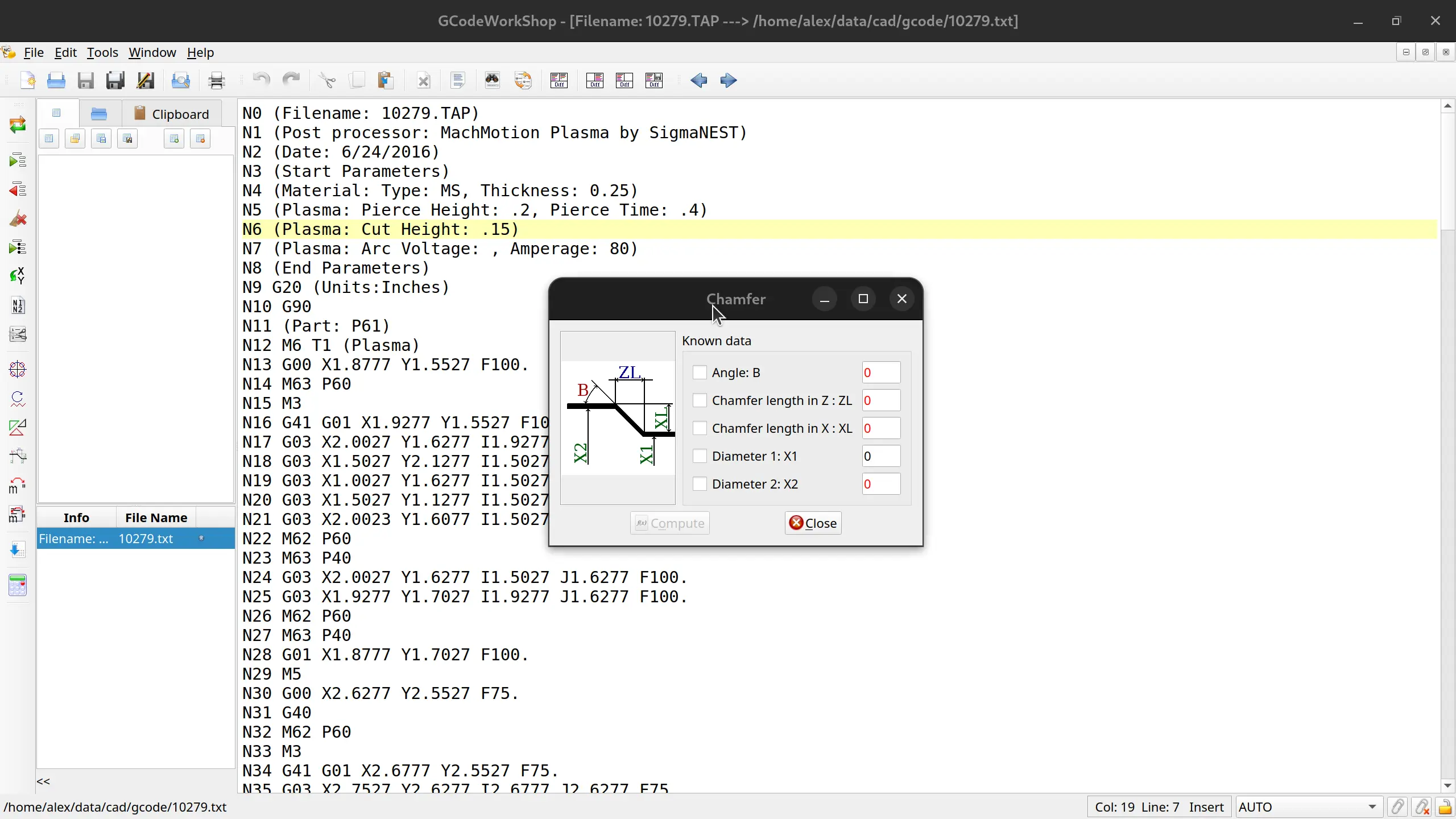The height and width of the screenshot is (819, 1456).
Task: Open the Edit menu
Action: tap(65, 52)
